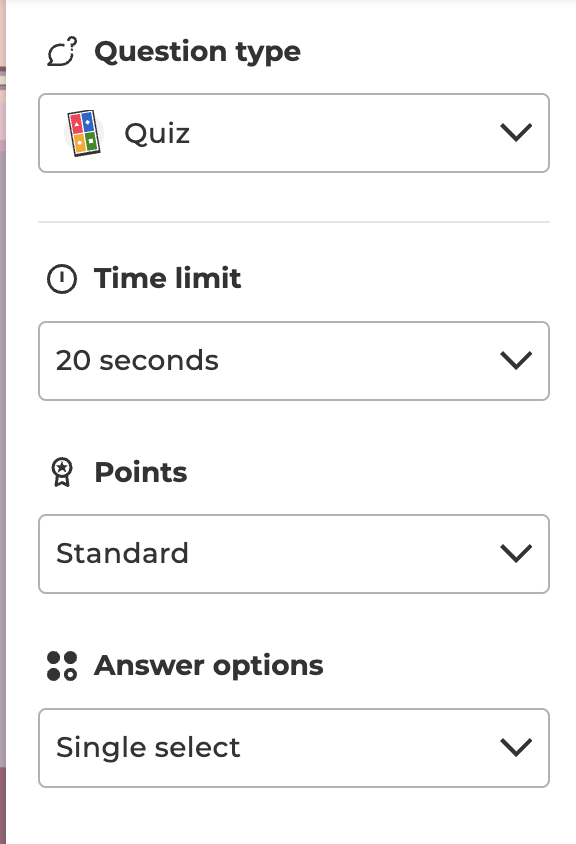This screenshot has height=844, width=576.
Task: Click the Question type speech bubble icon
Action: [62, 51]
